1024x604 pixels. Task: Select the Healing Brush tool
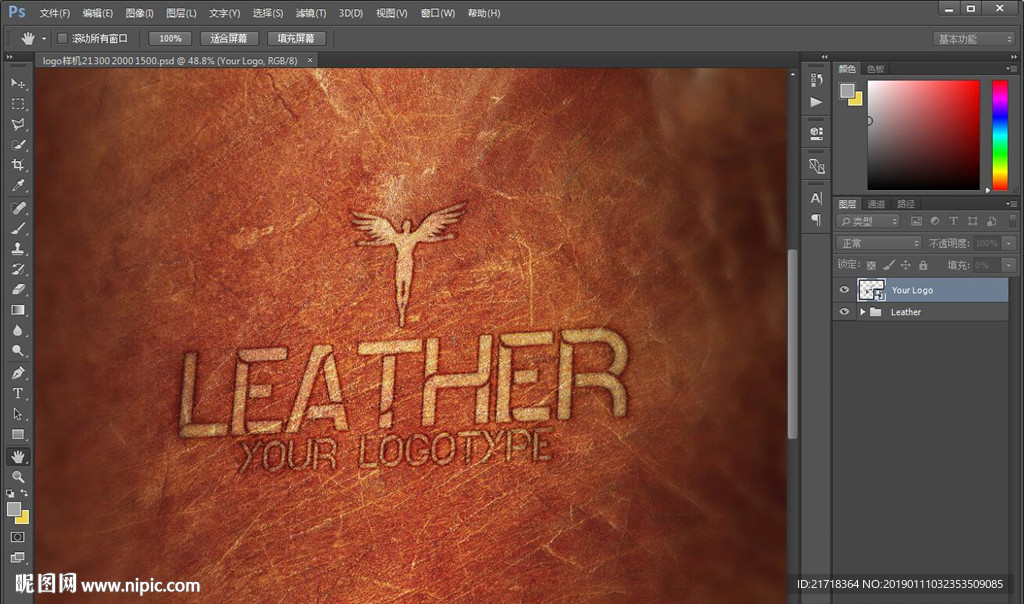pos(18,208)
